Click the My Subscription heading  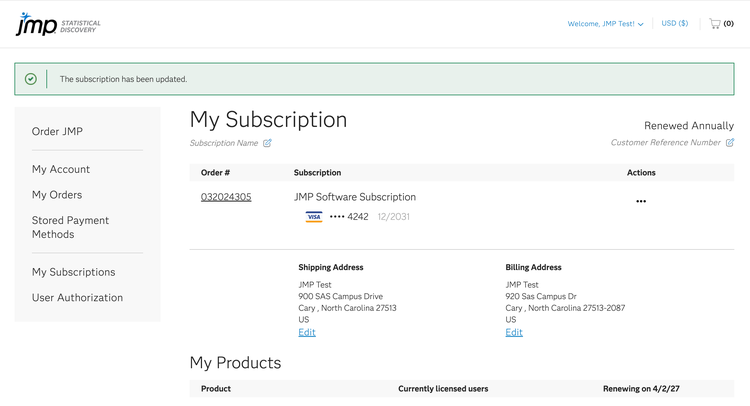pyautogui.click(x=268, y=120)
